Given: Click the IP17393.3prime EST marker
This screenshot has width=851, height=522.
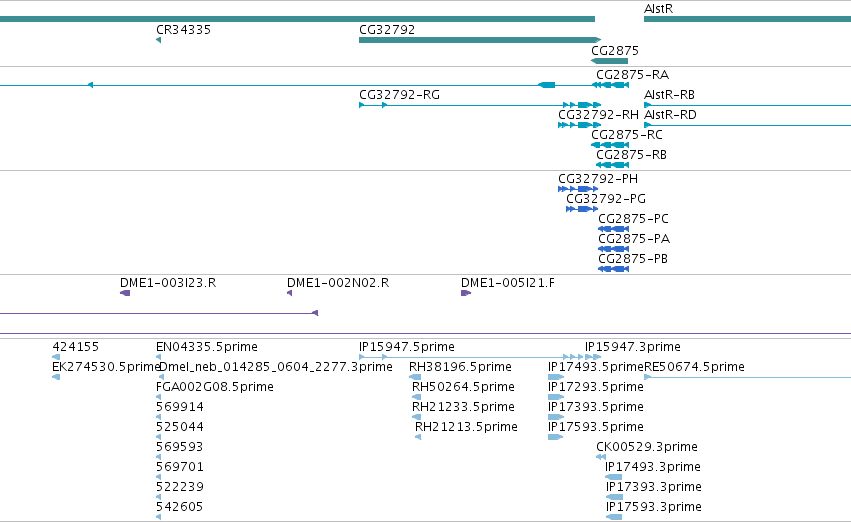Looking at the screenshot, I should pos(614,498).
